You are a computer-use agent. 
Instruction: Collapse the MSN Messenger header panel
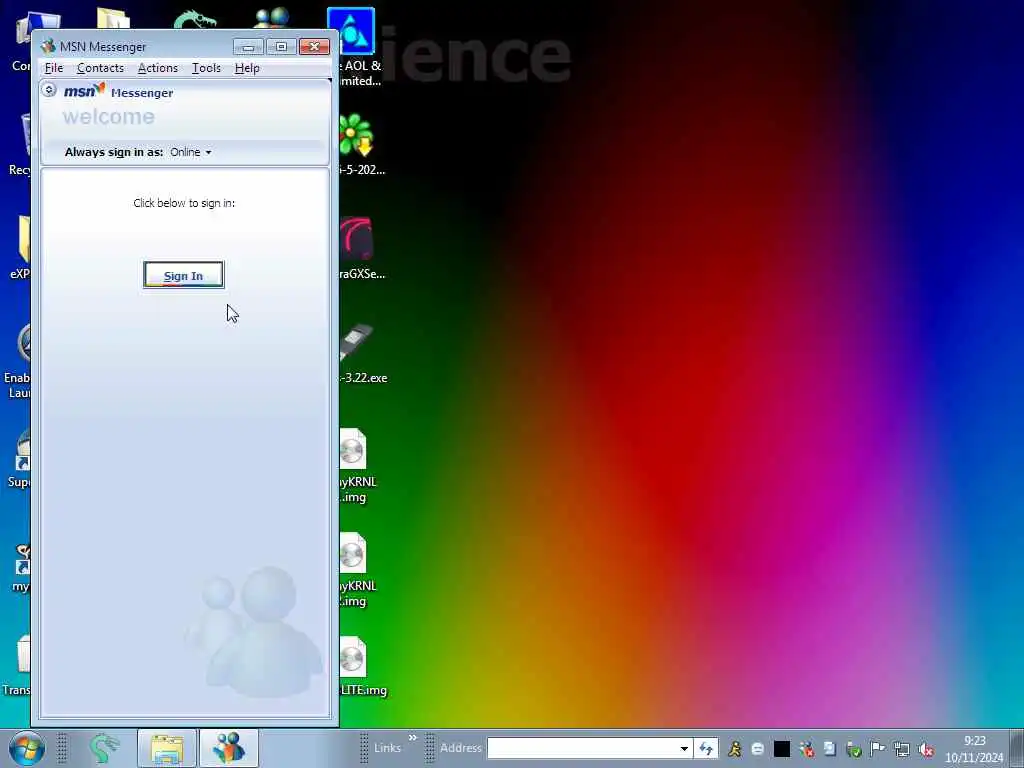[49, 89]
